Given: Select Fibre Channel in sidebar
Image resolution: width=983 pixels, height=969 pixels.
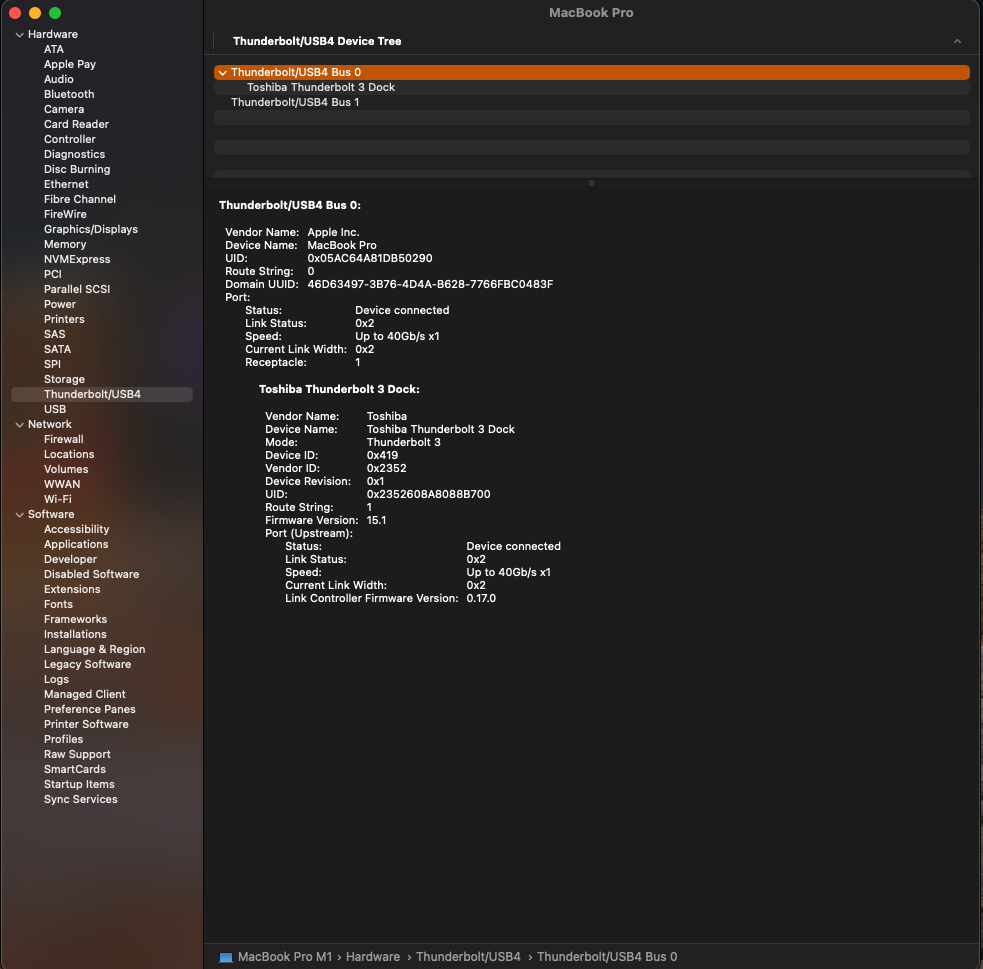Looking at the screenshot, I should 80,199.
